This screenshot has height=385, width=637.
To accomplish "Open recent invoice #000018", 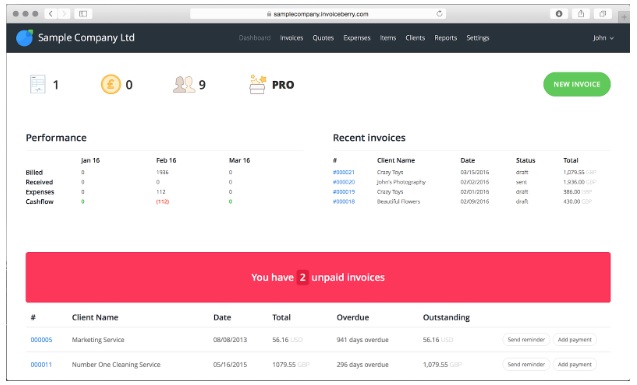I will (343, 201).
